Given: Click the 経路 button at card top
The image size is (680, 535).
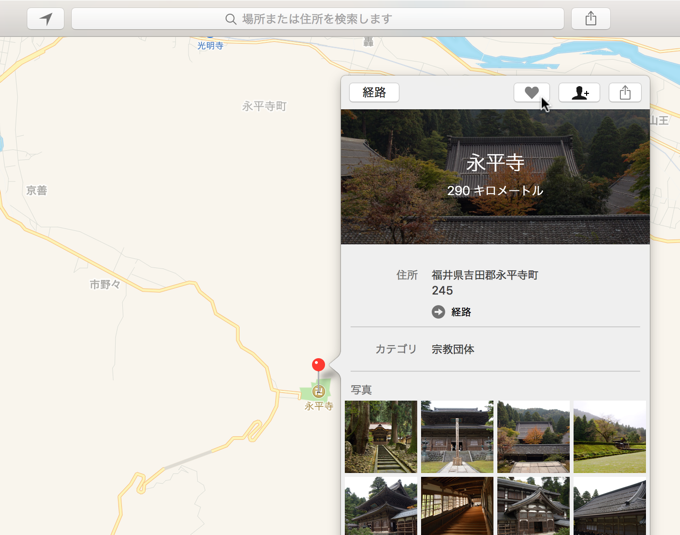Looking at the screenshot, I should (374, 92).
